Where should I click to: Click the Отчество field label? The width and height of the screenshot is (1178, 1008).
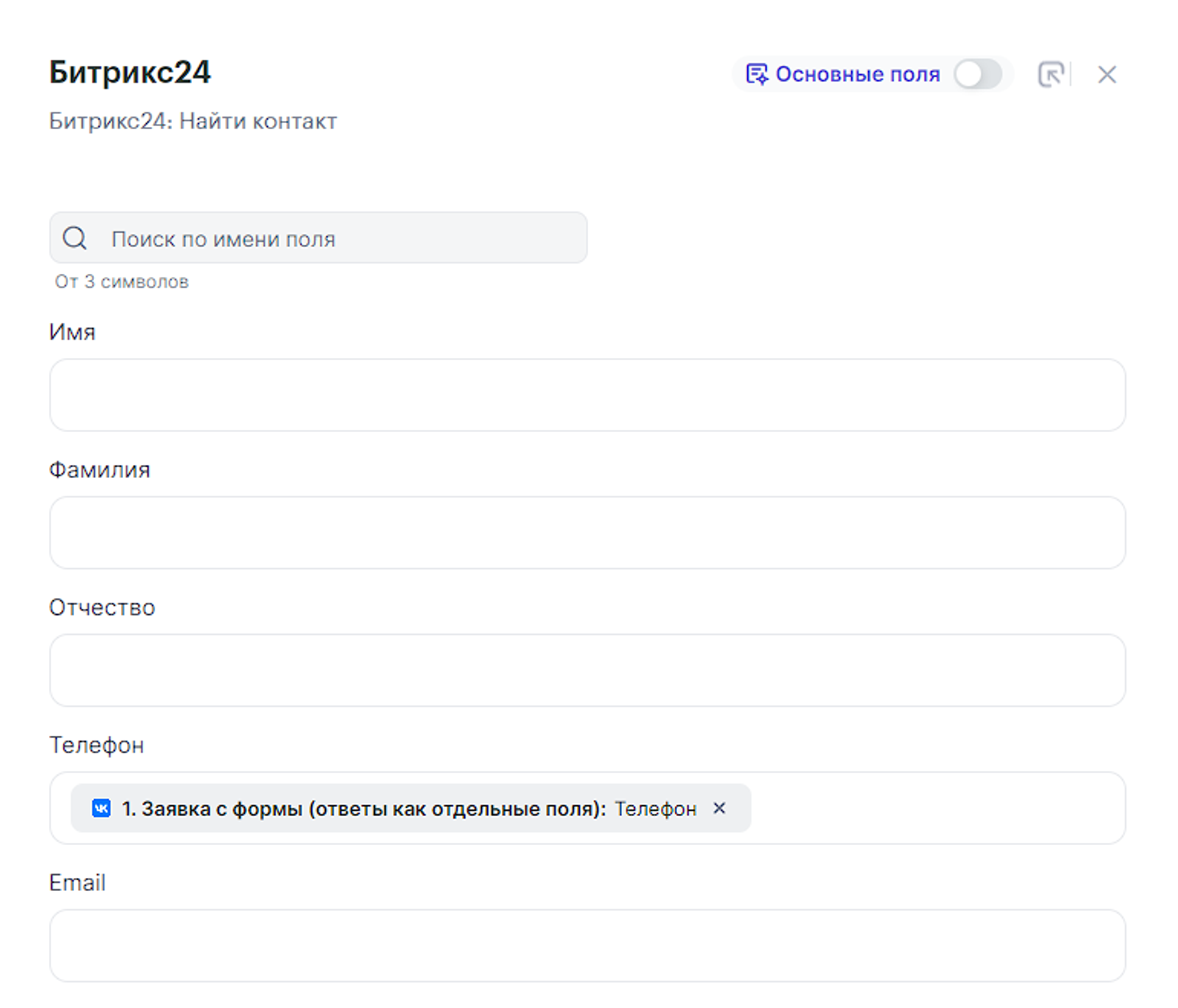click(x=102, y=607)
